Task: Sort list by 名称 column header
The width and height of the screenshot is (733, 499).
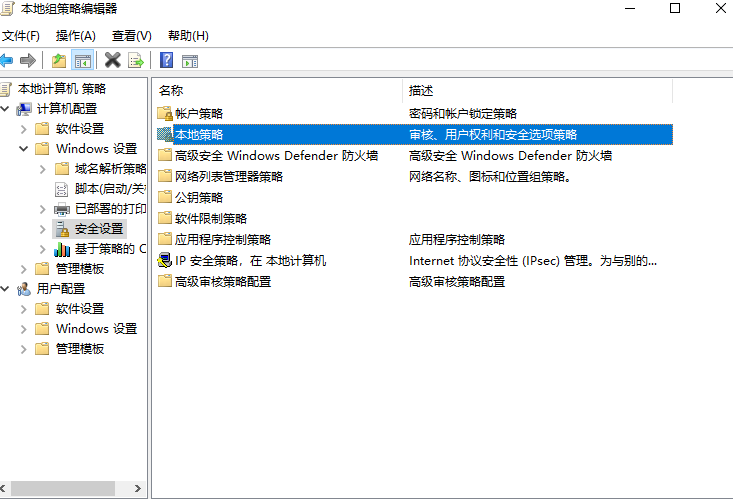Action: pos(277,90)
